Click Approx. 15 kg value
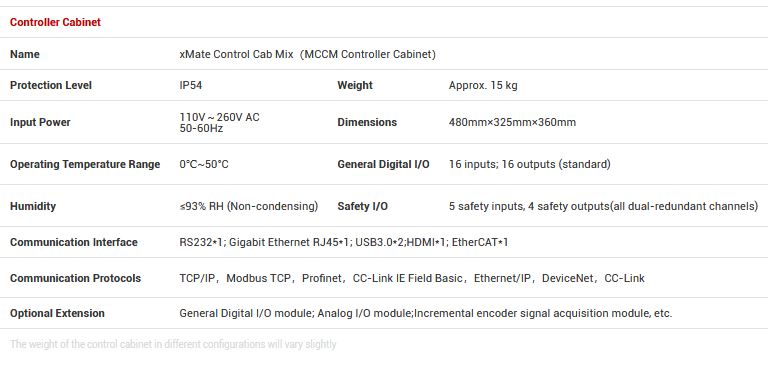Viewport: 774px width, 368px height. click(483, 85)
